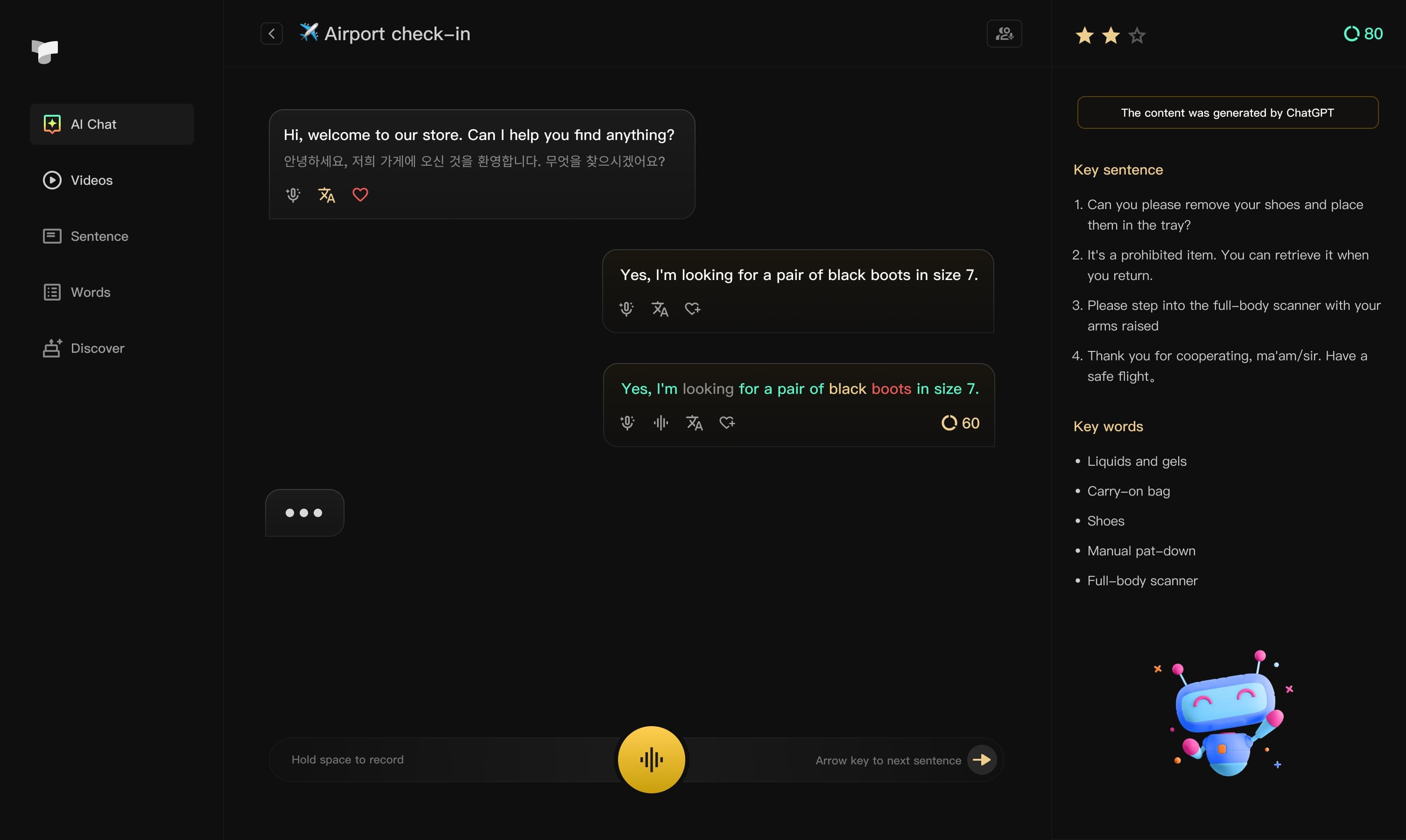The image size is (1406, 840).
Task: Expand the group participants icon
Action: [x=1004, y=33]
